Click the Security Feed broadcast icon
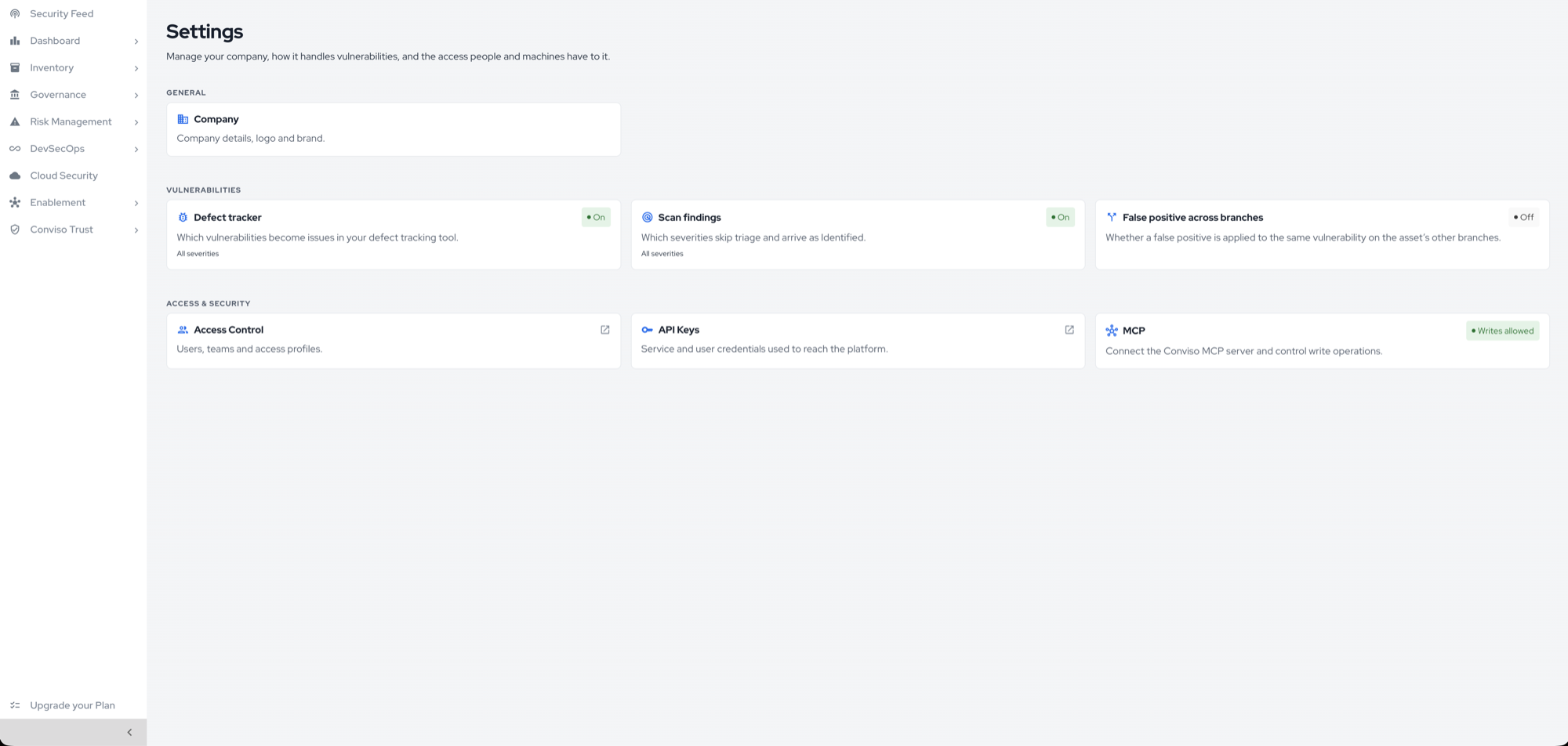The height and width of the screenshot is (746, 1568). click(x=15, y=13)
